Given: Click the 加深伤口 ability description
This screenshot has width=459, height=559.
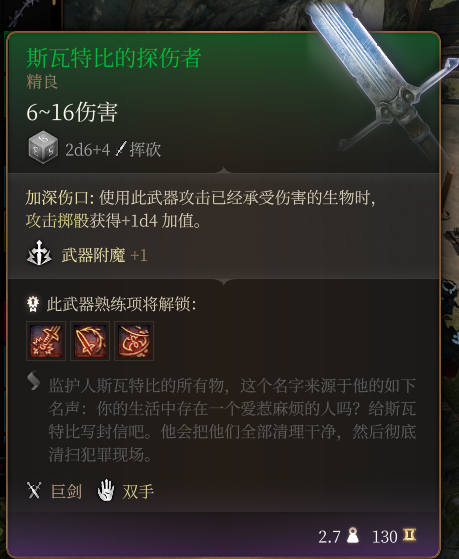Looking at the screenshot, I should [x=200, y=209].
